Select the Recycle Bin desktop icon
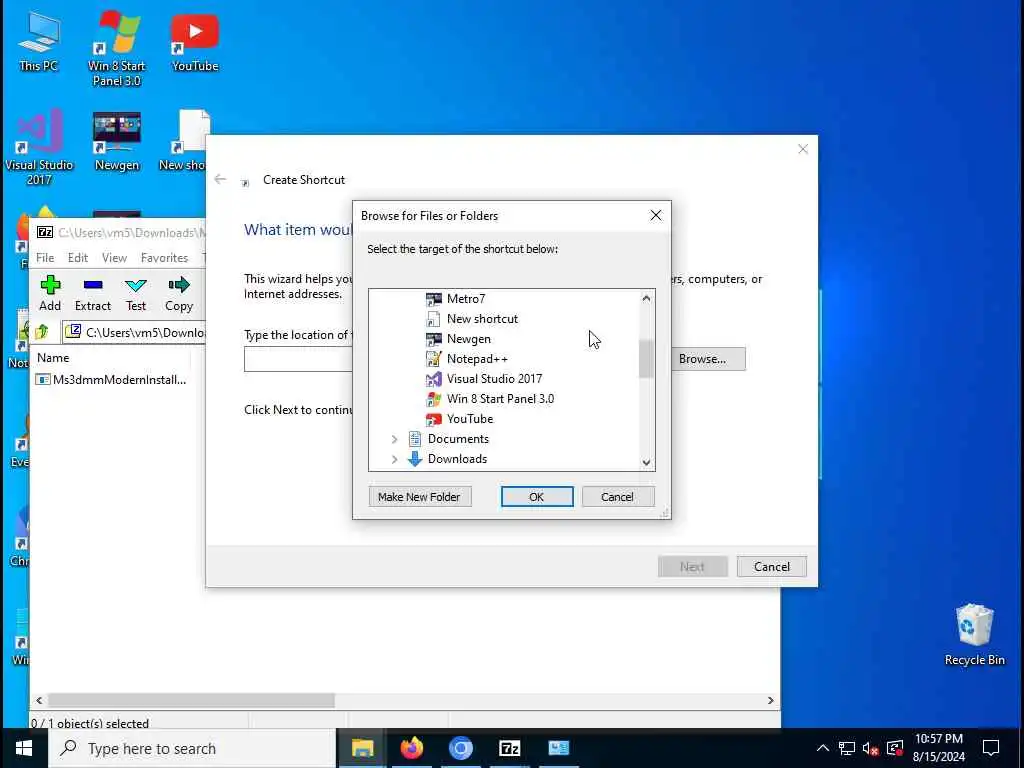Screen dimensions: 1024x768 [x=974, y=635]
